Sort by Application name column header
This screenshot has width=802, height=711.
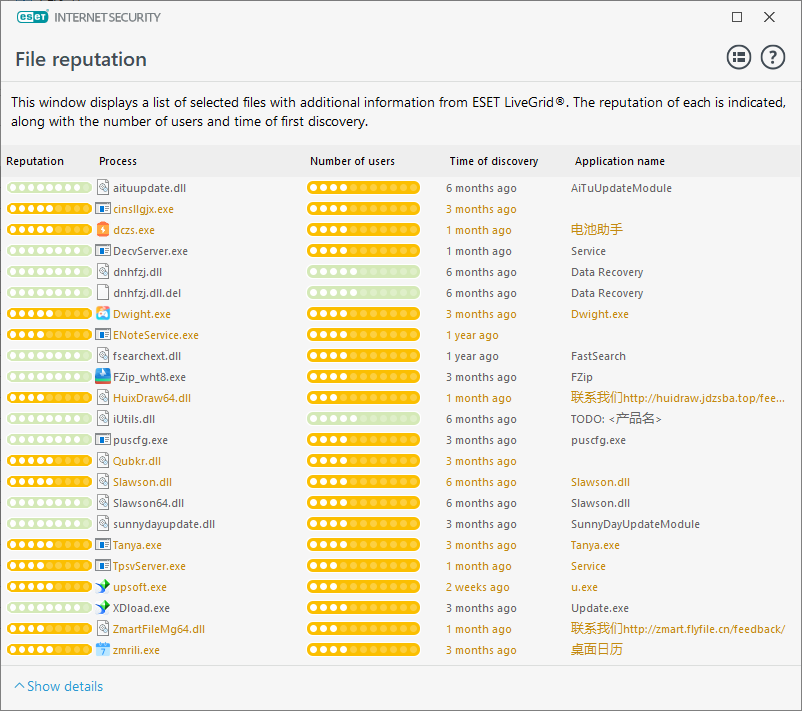(x=619, y=161)
